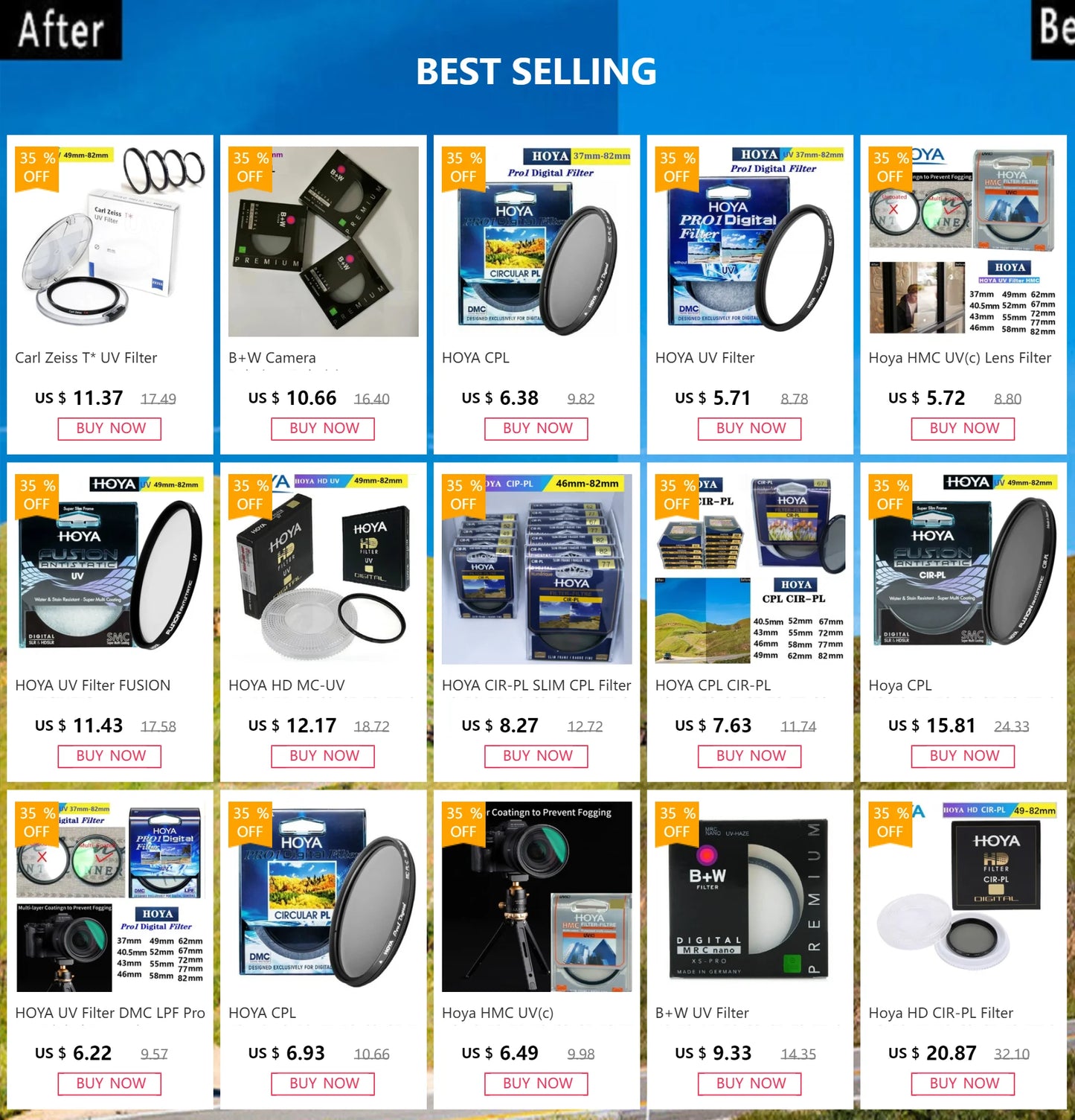Open the HOYA CPL image priced 6.93
The height and width of the screenshot is (1120, 1075).
tap(324, 897)
